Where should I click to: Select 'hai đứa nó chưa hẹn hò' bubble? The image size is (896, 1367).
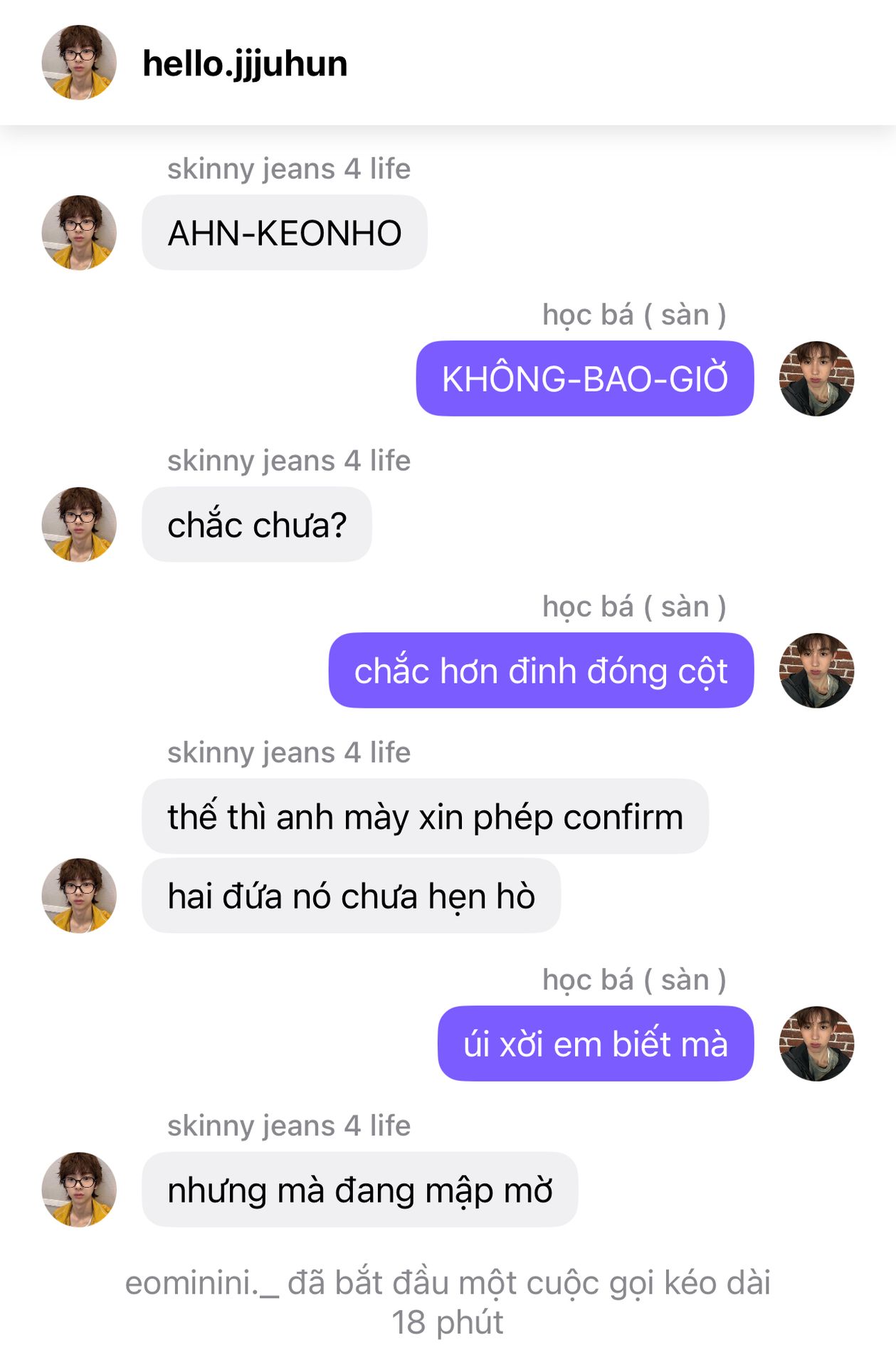pyautogui.click(x=352, y=896)
